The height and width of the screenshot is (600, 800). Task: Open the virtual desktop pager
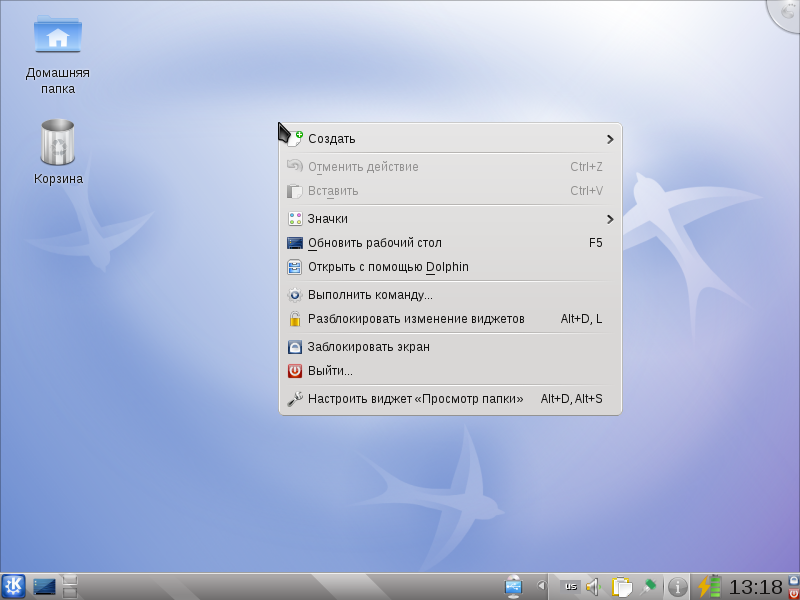tap(69, 586)
